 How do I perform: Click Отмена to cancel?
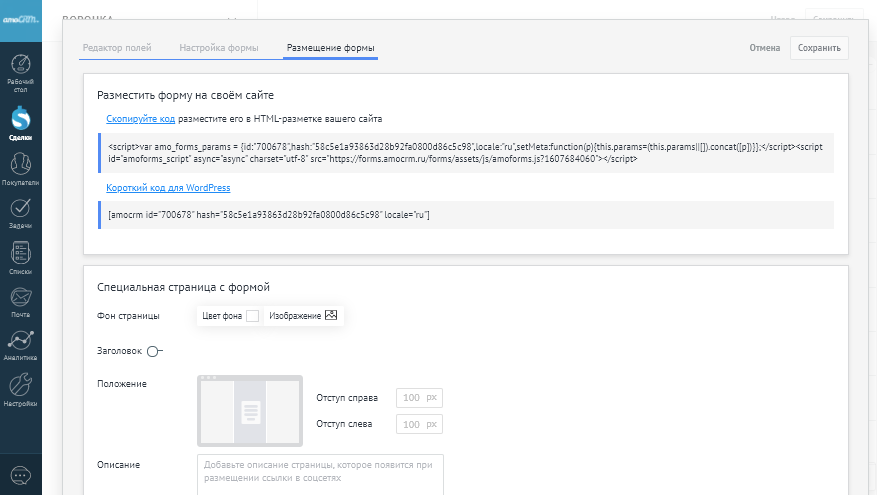765,48
